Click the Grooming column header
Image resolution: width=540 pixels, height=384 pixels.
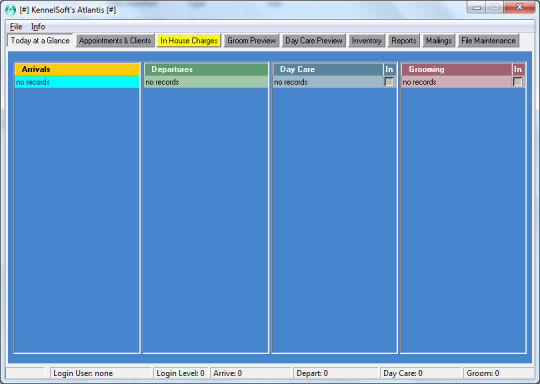(457, 69)
